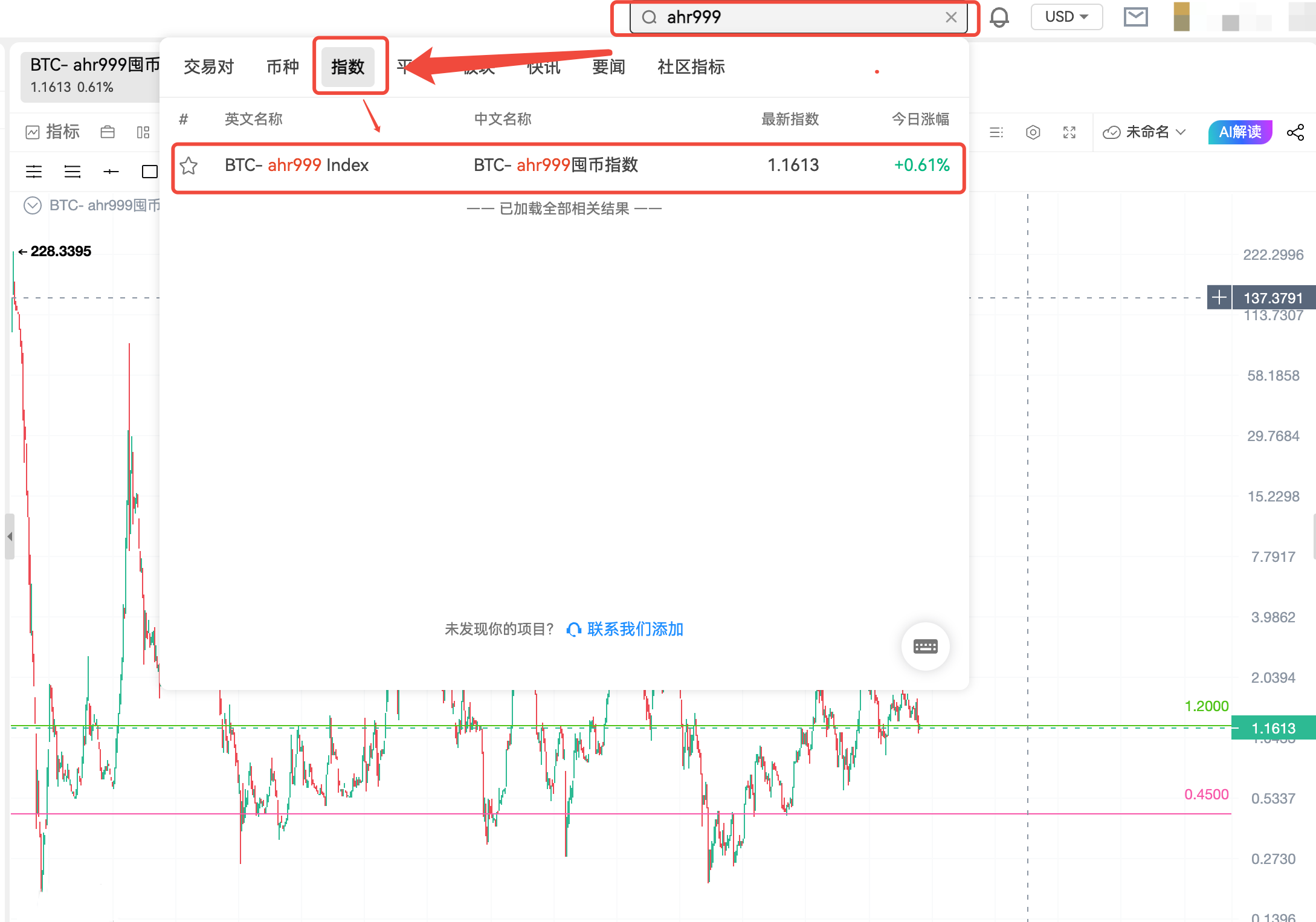Clear the ahr999 search text
1316x922 pixels.
coord(951,18)
